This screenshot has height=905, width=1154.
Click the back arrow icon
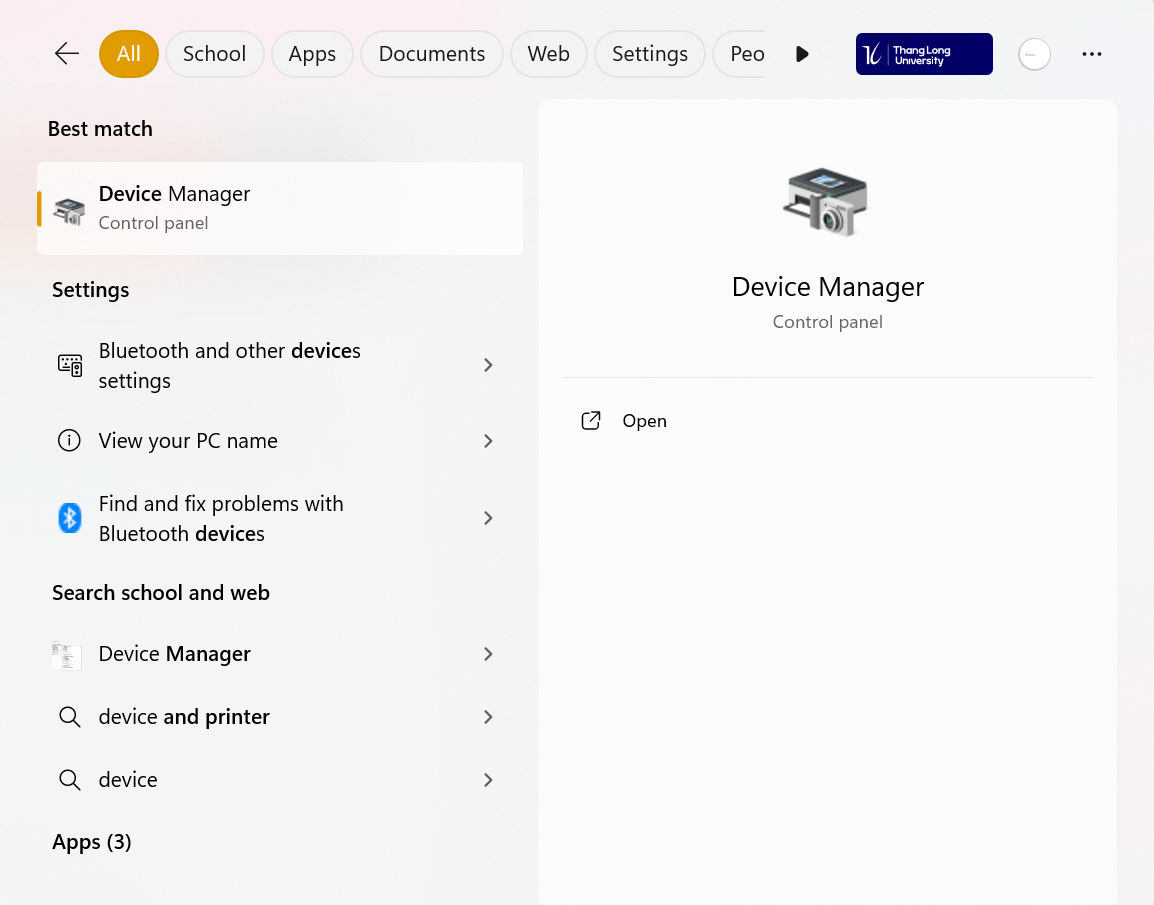tap(67, 54)
